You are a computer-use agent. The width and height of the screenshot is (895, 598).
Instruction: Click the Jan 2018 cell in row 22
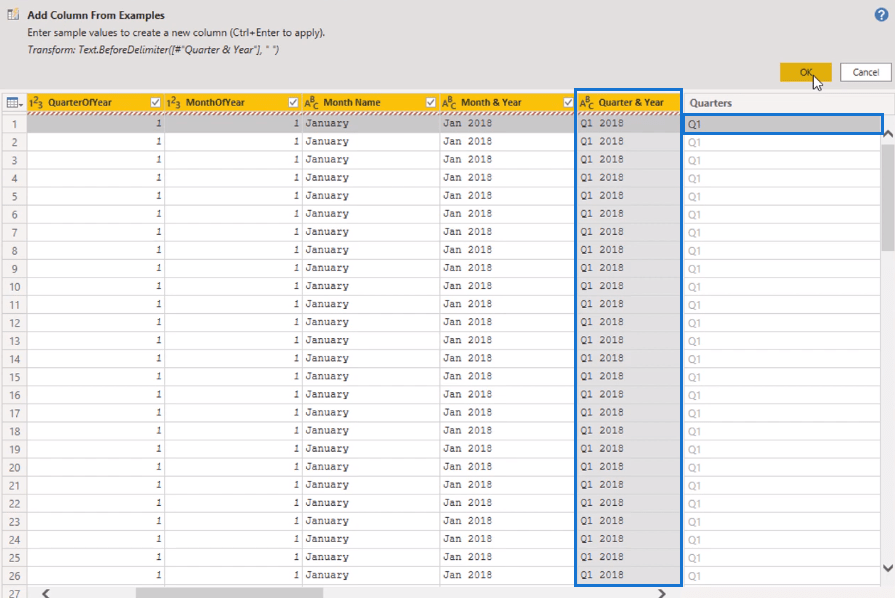(x=507, y=503)
